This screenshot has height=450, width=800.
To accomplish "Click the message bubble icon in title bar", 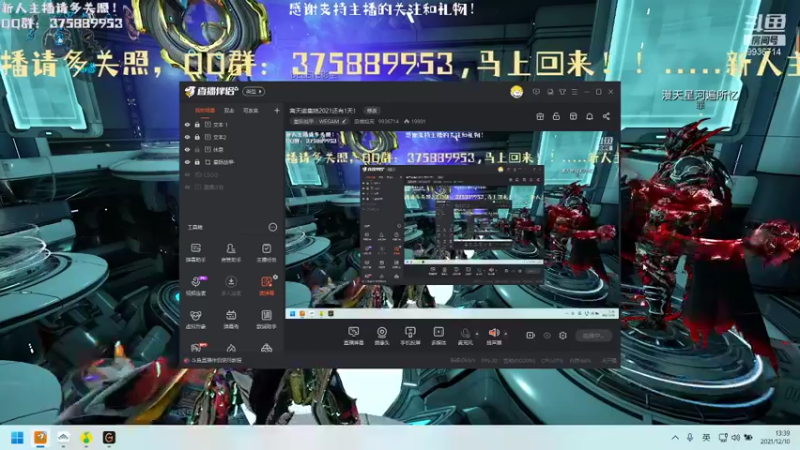I will pyautogui.click(x=536, y=92).
